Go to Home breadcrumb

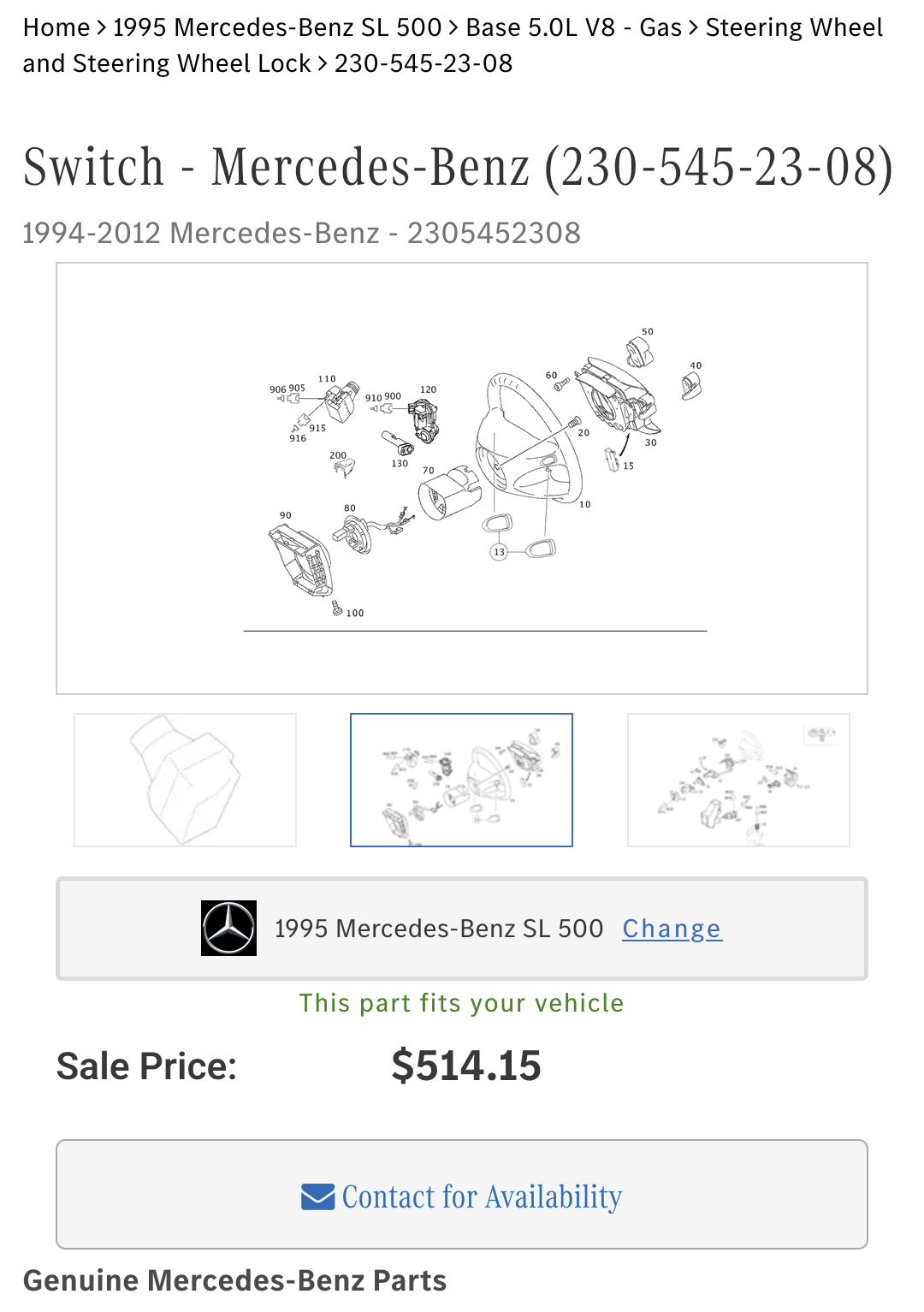[x=56, y=27]
